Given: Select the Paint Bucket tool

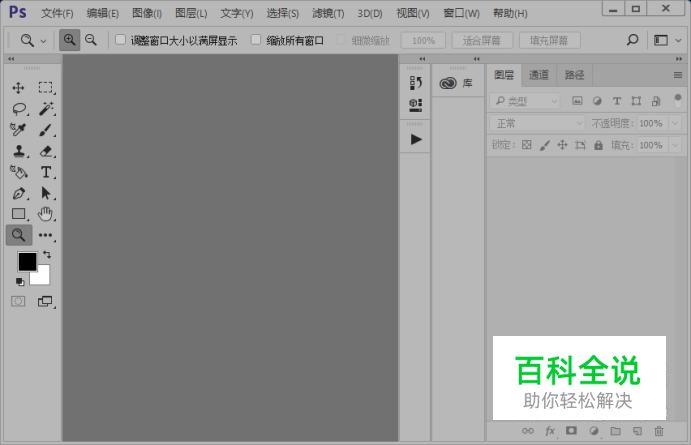Looking at the screenshot, I should [19, 172].
